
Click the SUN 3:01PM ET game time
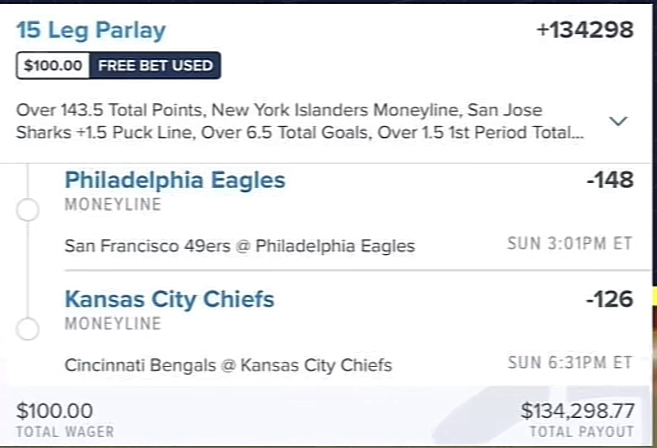[570, 245]
